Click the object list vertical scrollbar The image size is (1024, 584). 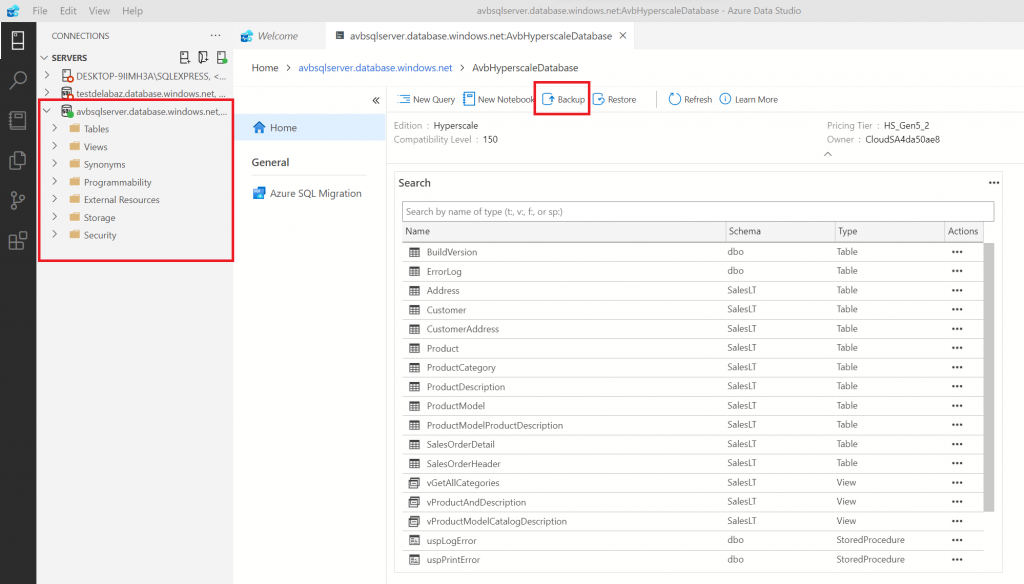tap(989, 377)
